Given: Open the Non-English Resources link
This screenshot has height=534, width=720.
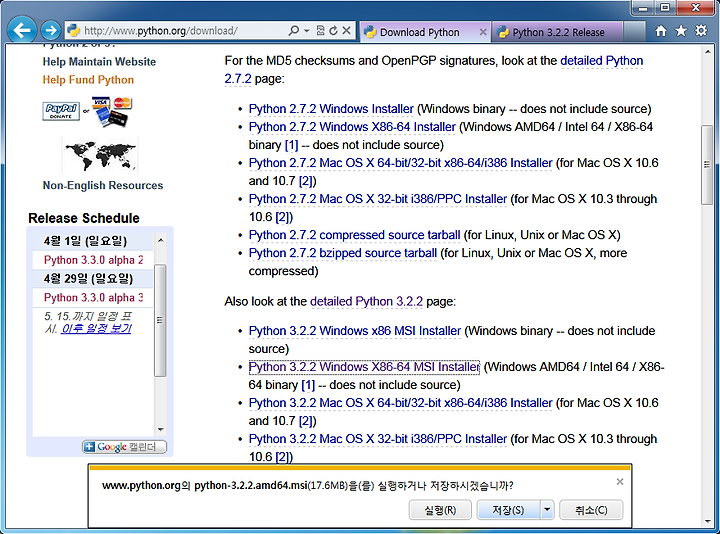Looking at the screenshot, I should pos(103,185).
